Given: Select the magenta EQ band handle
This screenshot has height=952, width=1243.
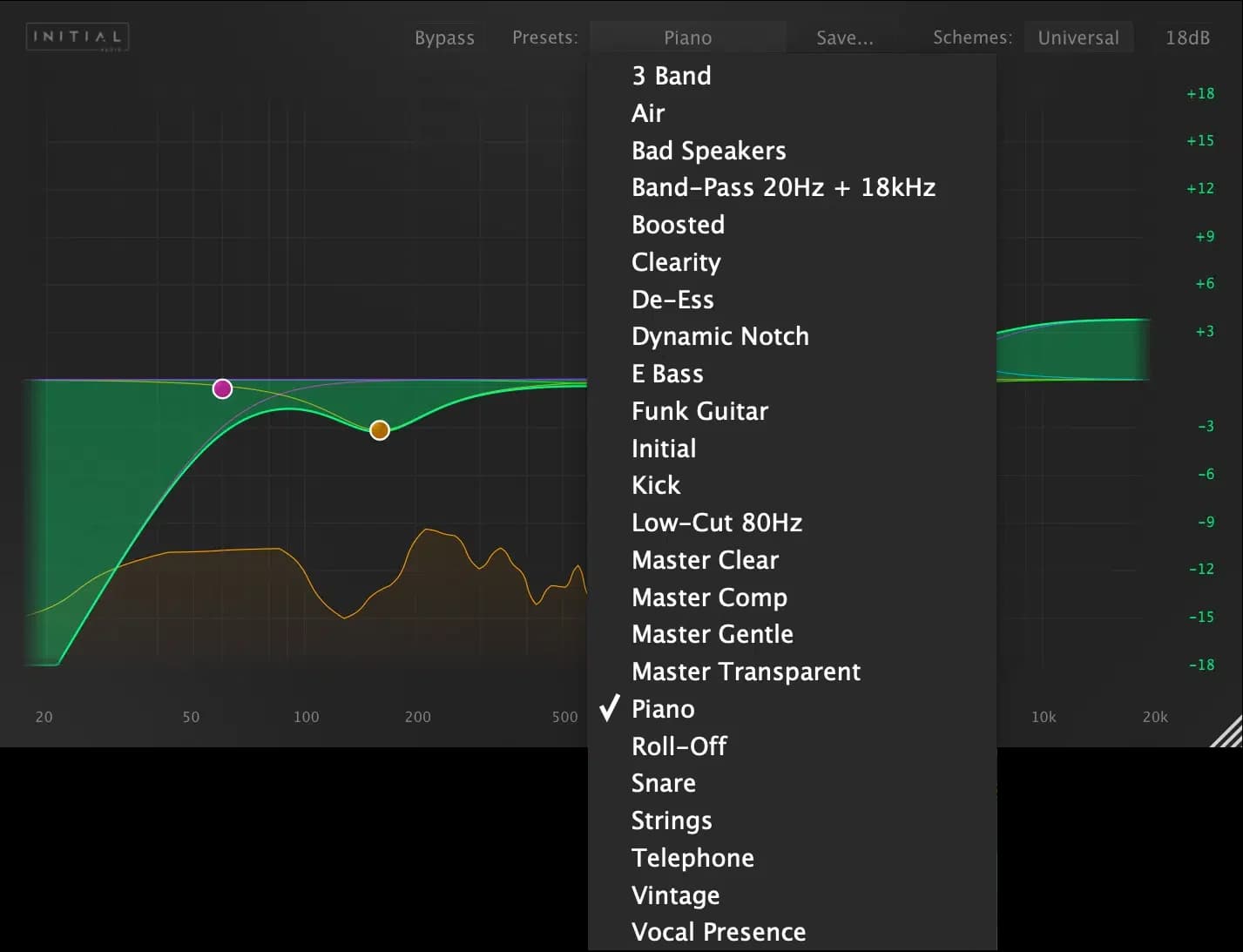Looking at the screenshot, I should tap(222, 388).
